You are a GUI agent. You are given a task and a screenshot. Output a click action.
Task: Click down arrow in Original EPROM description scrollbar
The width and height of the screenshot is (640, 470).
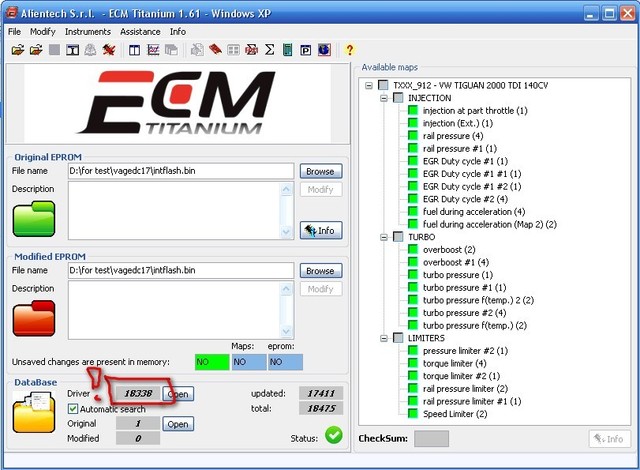tap(286, 232)
